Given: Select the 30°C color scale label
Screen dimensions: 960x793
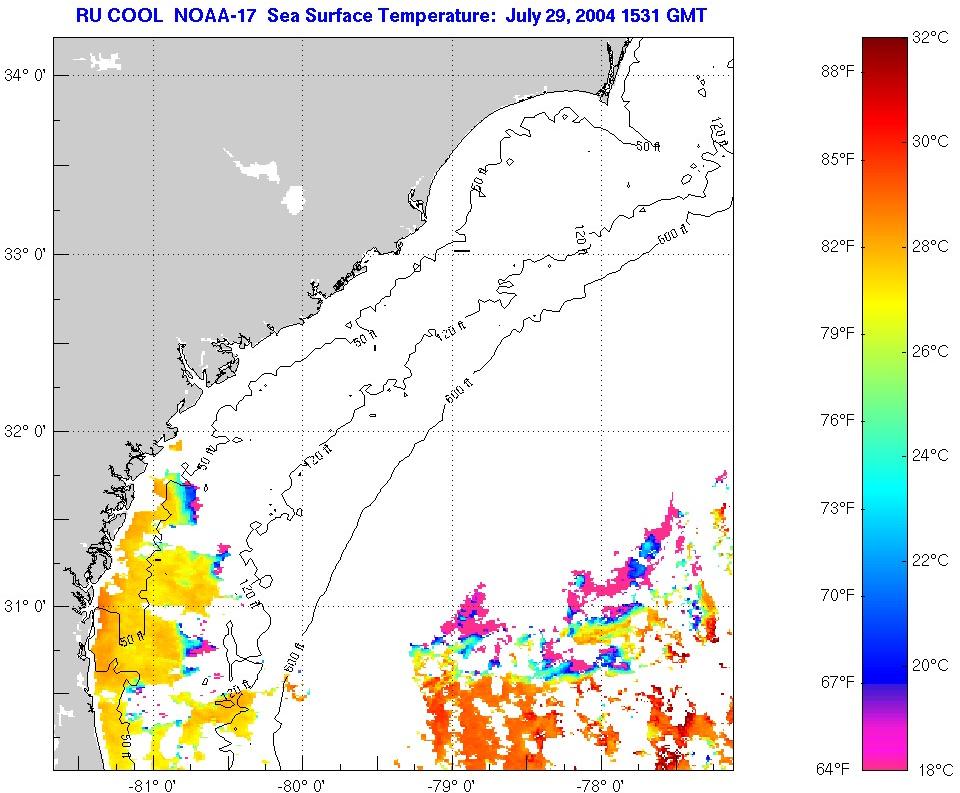Looking at the screenshot, I should coord(930,141).
